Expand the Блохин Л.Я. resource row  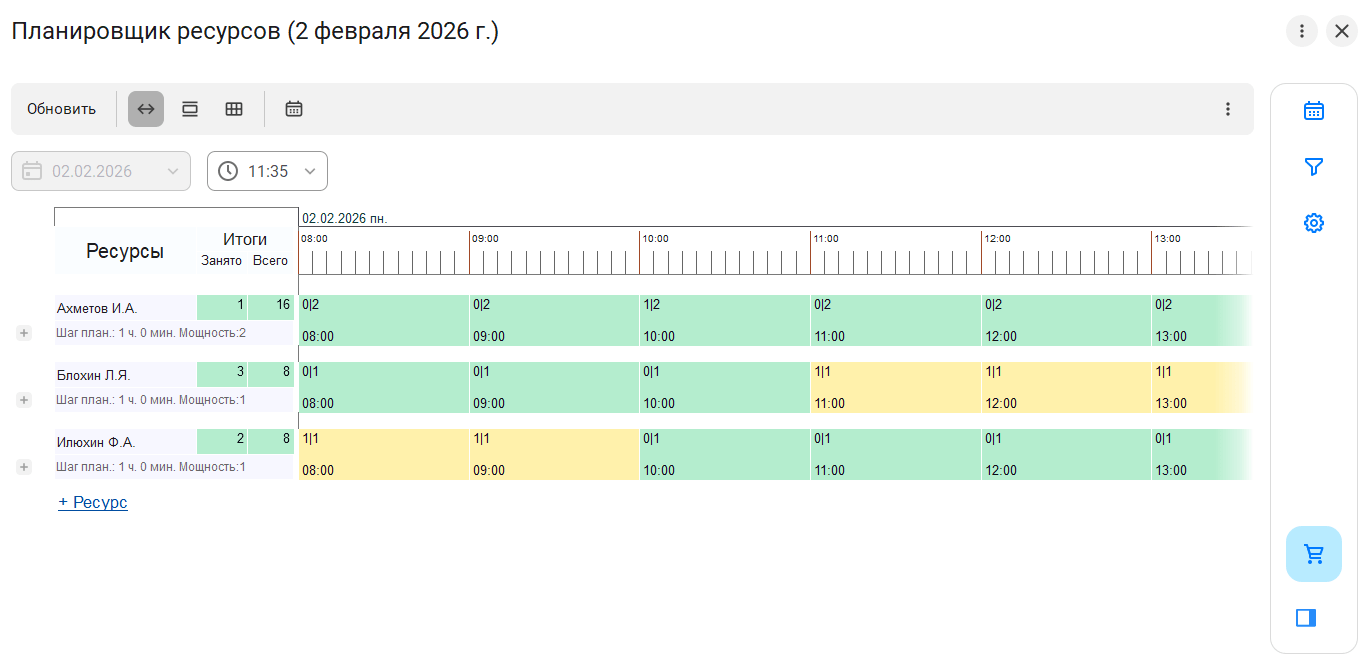[24, 400]
